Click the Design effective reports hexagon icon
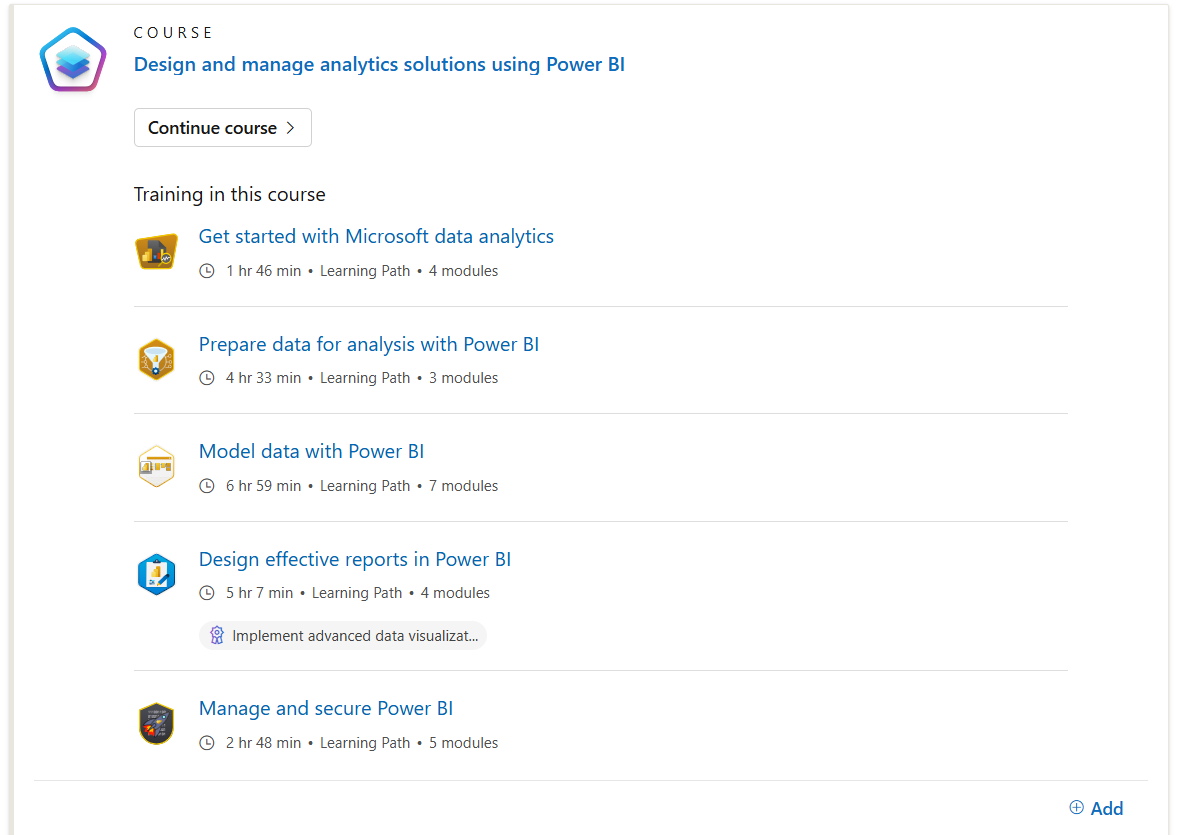1177x835 pixels. point(156,574)
